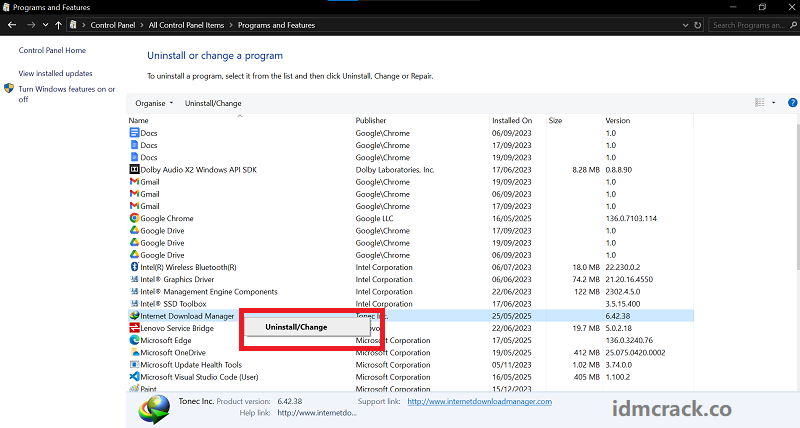800x428 pixels.
Task: Click the All Control Panel Items breadcrumb
Action: click(186, 25)
